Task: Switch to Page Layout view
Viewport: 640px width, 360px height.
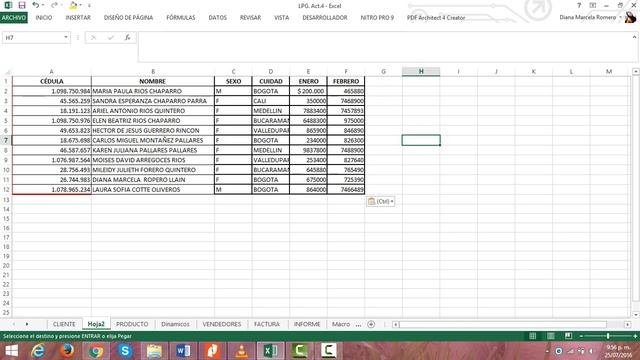Action: (x=551, y=336)
